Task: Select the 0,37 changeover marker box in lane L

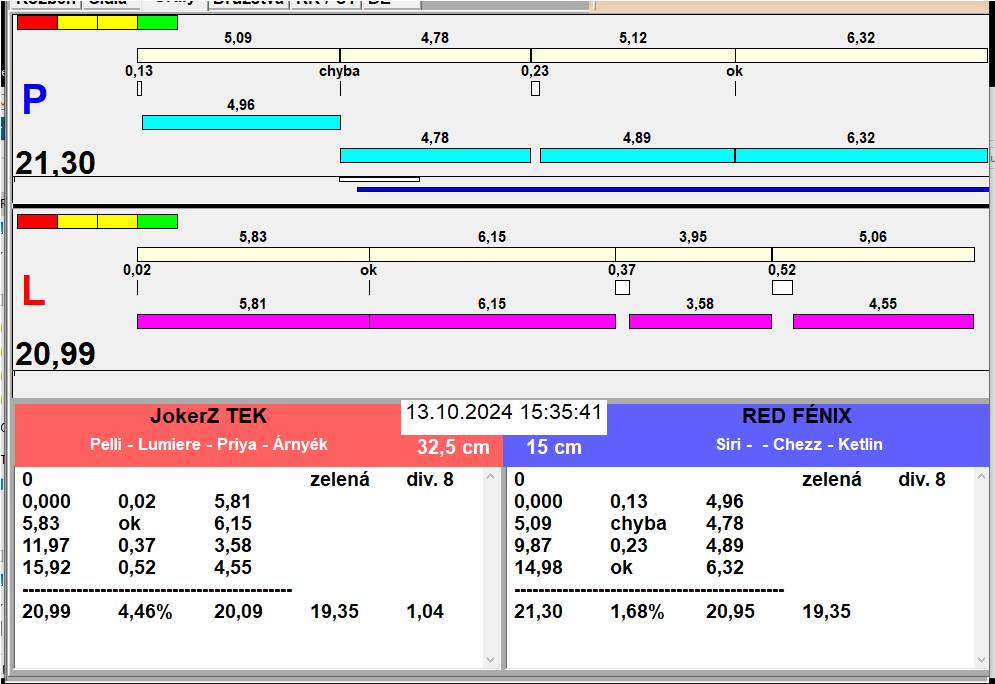Action: tap(623, 287)
